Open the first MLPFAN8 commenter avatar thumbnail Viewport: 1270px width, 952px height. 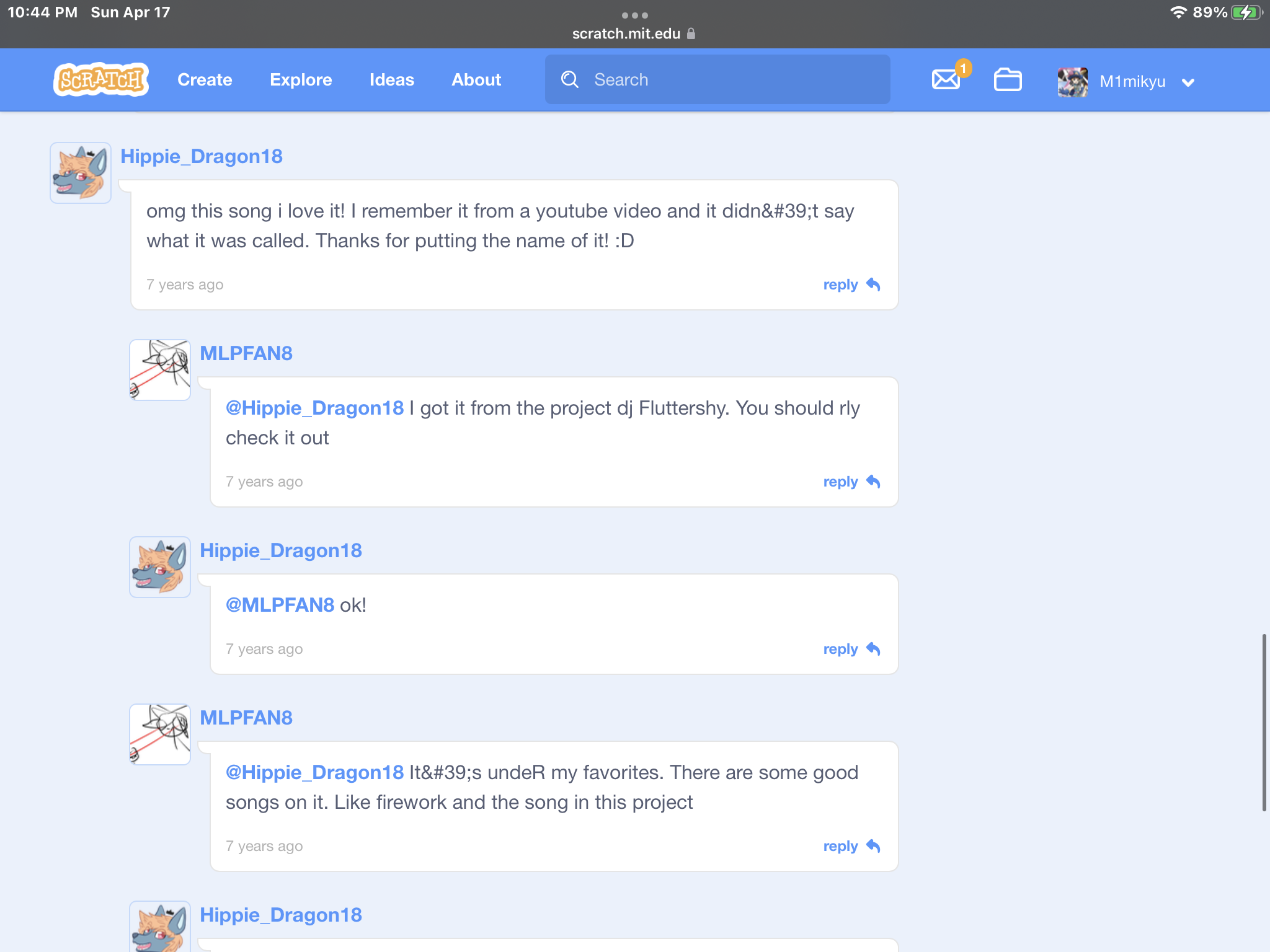pyautogui.click(x=160, y=370)
